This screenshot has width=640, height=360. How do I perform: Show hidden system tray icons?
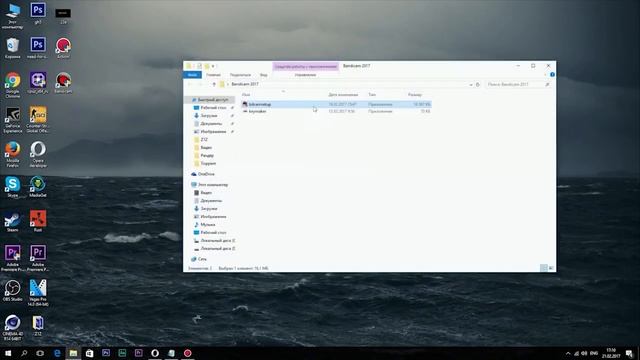pyautogui.click(x=568, y=353)
